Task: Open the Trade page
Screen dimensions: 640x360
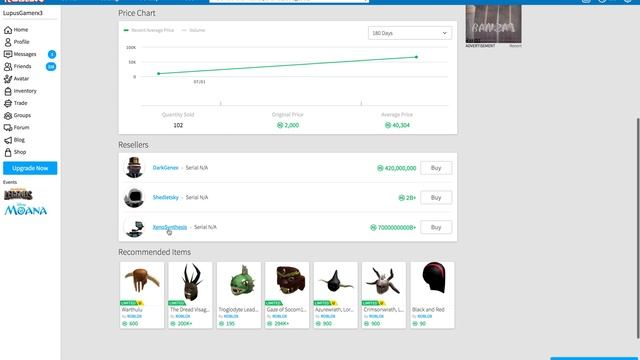Action: tap(16, 103)
